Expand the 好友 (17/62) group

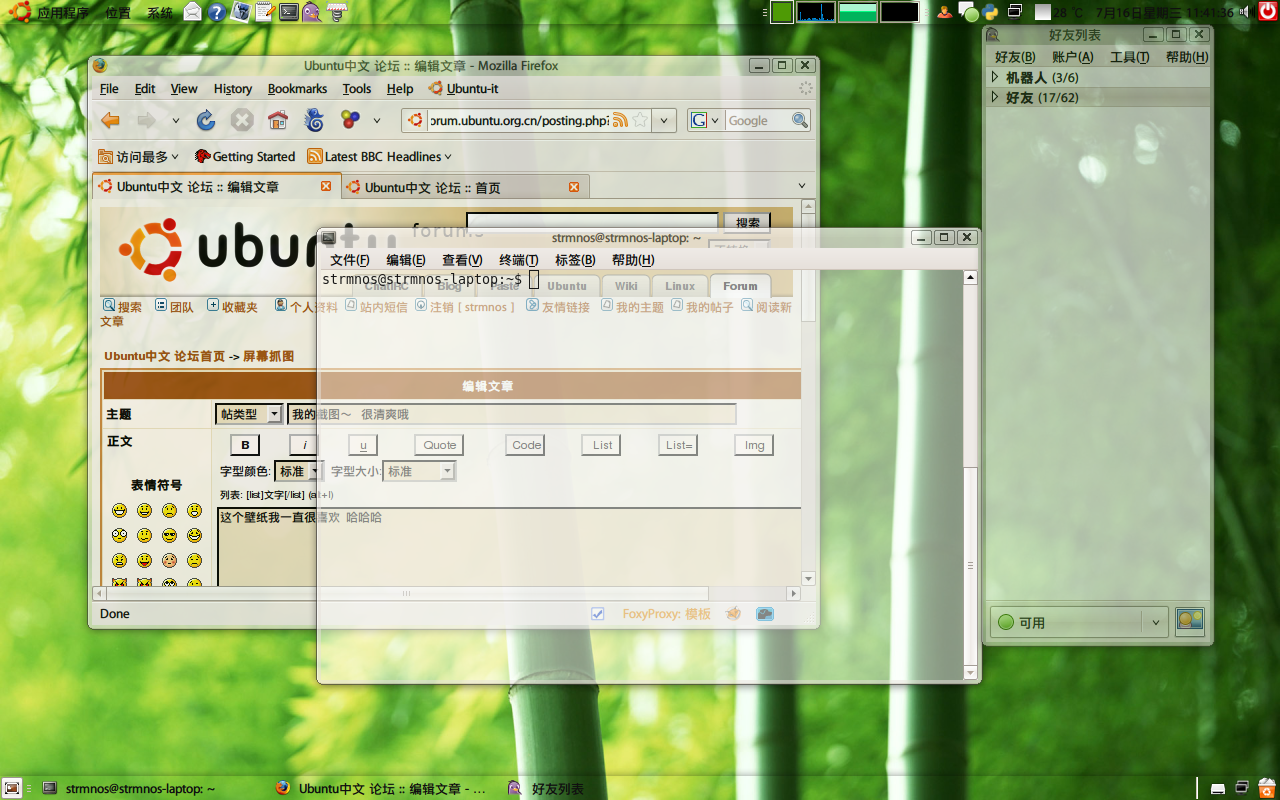995,97
